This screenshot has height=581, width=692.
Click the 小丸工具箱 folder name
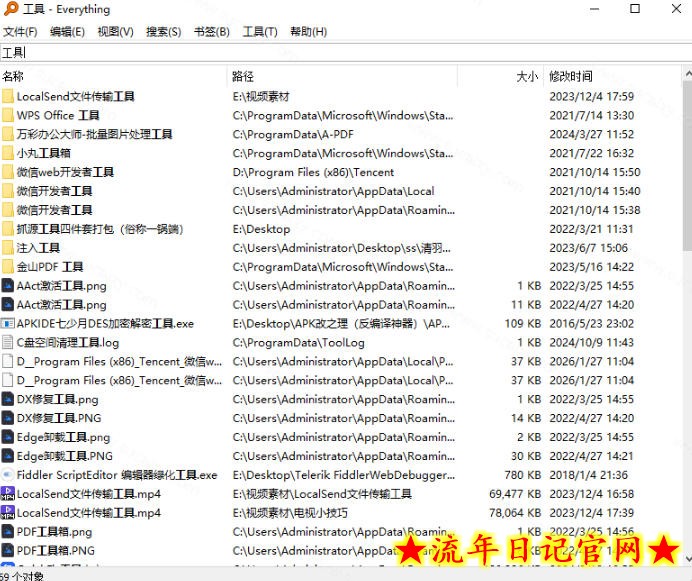tap(44, 153)
